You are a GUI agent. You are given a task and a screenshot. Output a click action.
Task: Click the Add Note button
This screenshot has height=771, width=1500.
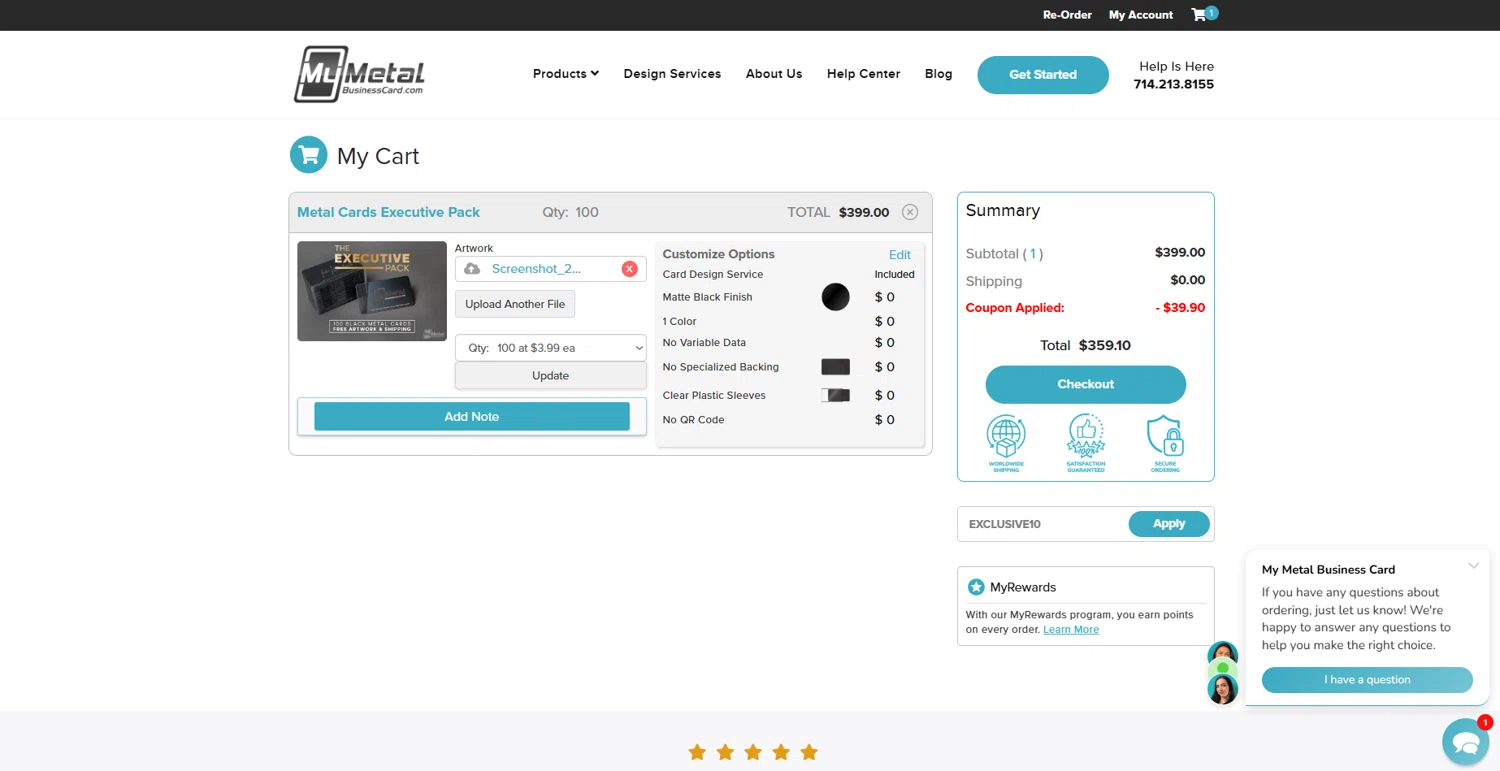472,416
